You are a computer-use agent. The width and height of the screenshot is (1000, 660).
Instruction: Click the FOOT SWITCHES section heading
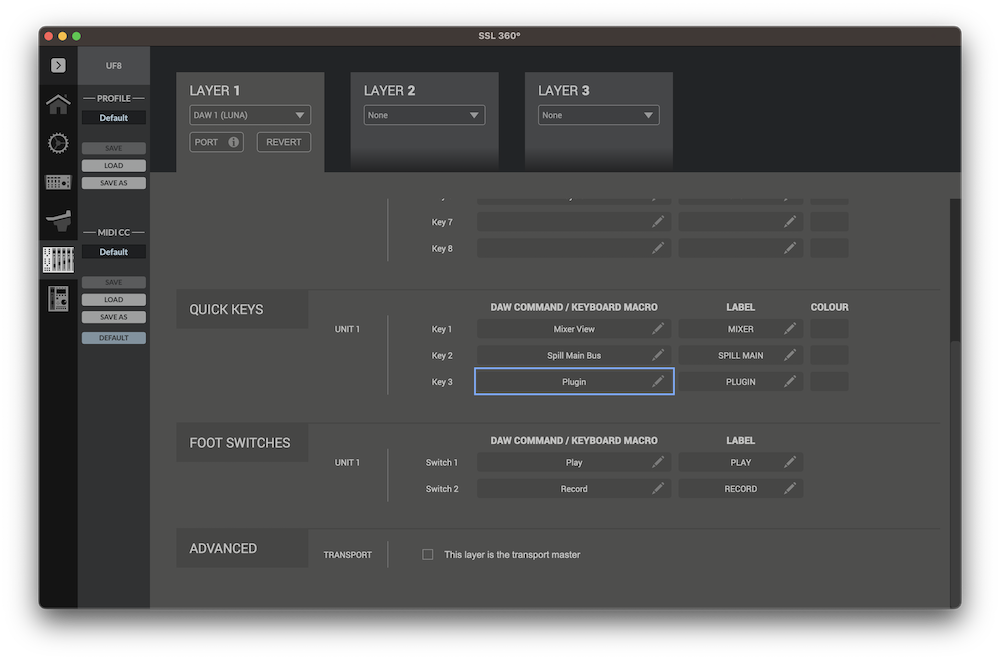click(240, 443)
